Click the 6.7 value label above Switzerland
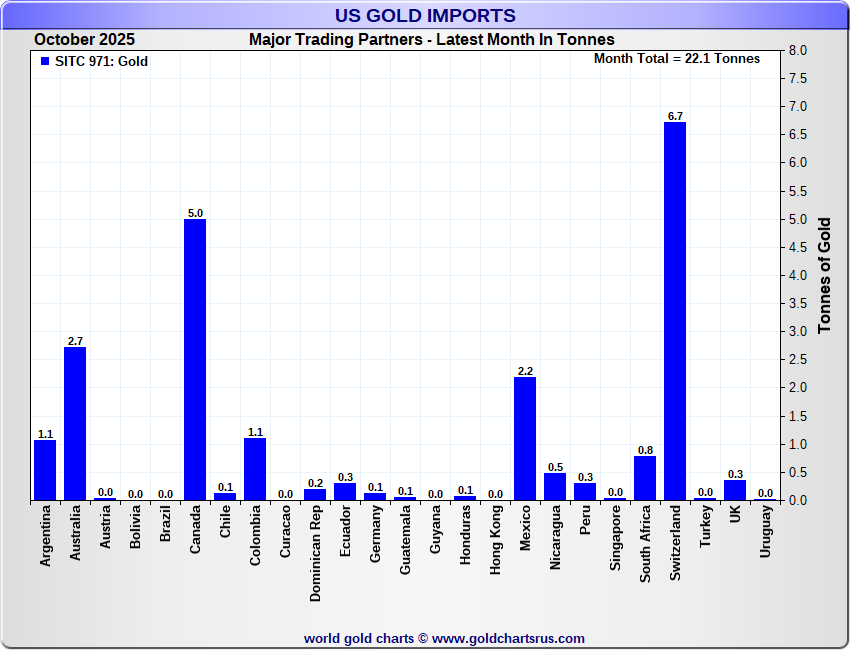The width and height of the screenshot is (850, 650). pos(675,116)
